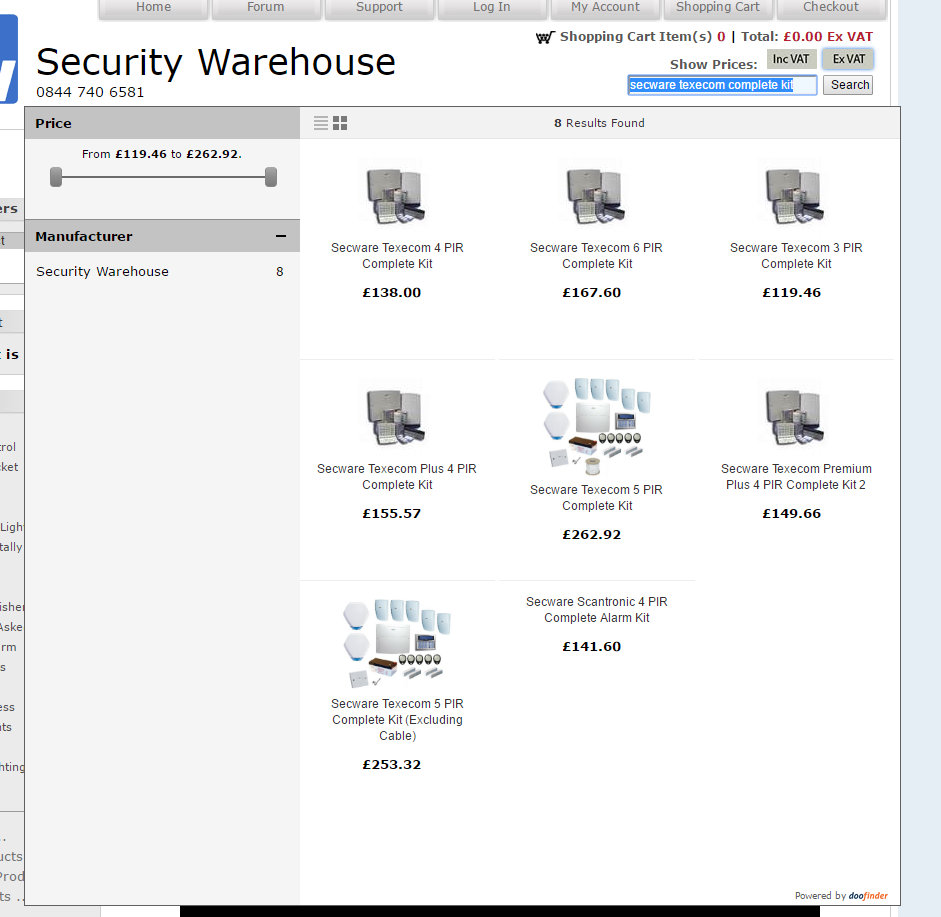Switch results to list view
Image resolution: width=941 pixels, height=917 pixels.
point(321,123)
